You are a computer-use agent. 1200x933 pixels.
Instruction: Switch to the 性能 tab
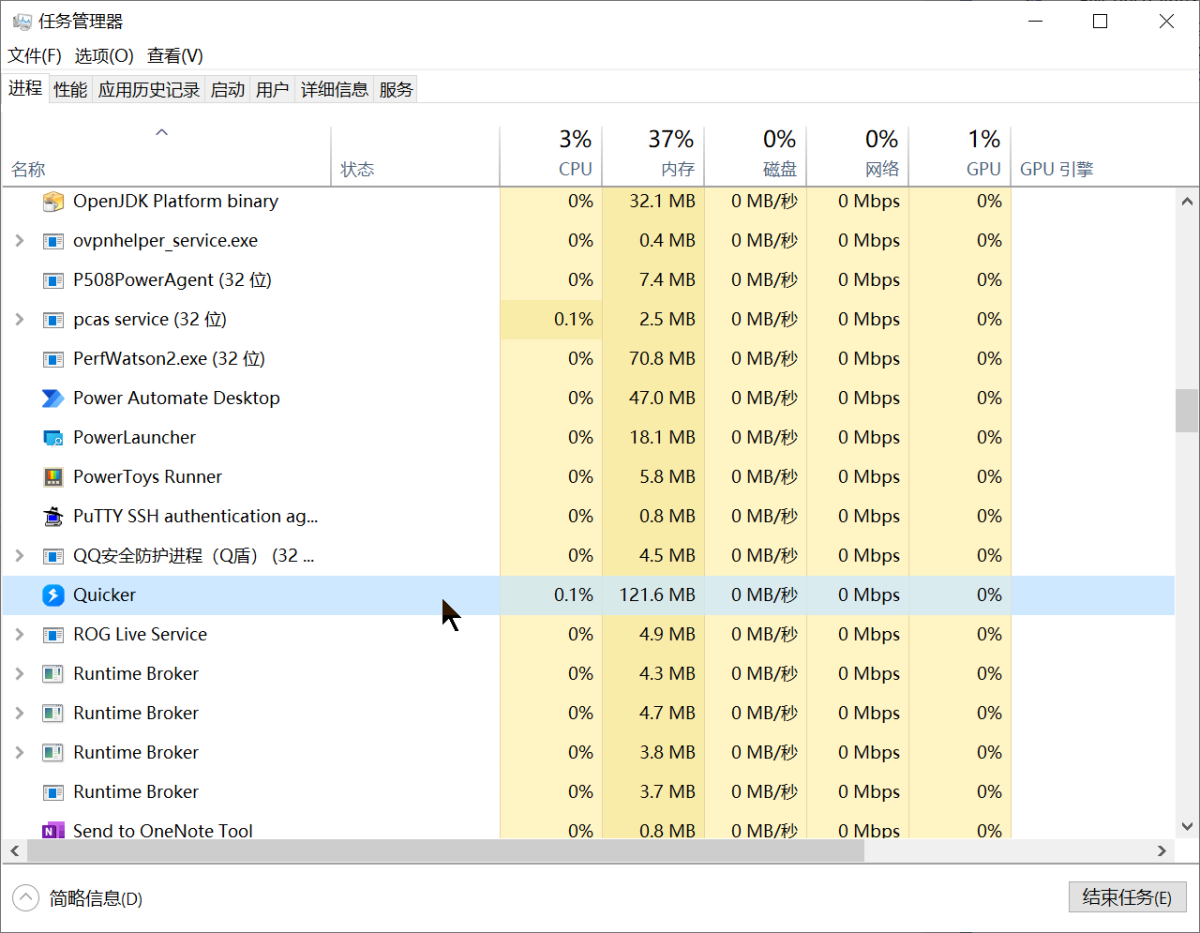pos(70,90)
